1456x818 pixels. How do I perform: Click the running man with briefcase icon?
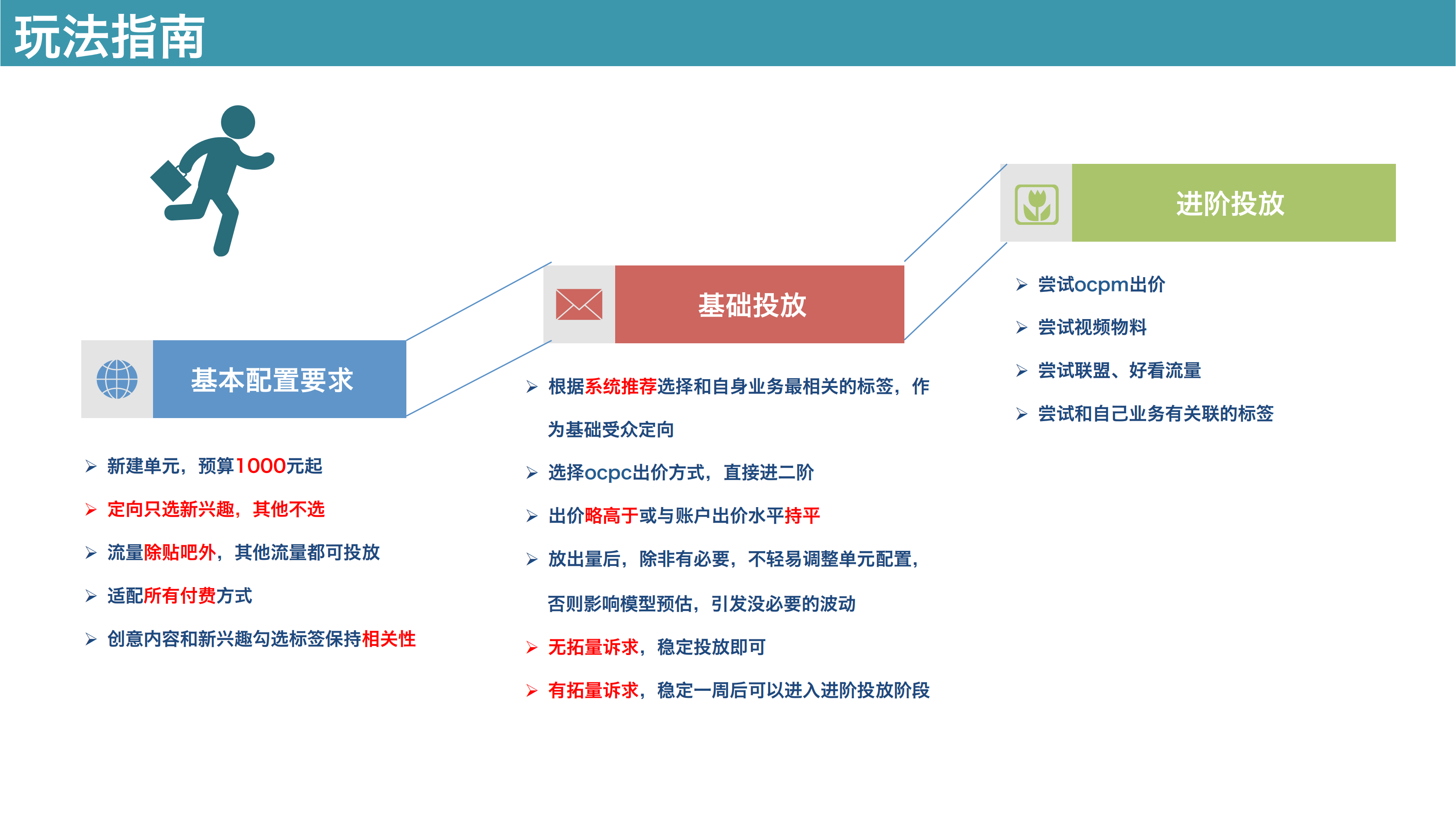coord(213,180)
